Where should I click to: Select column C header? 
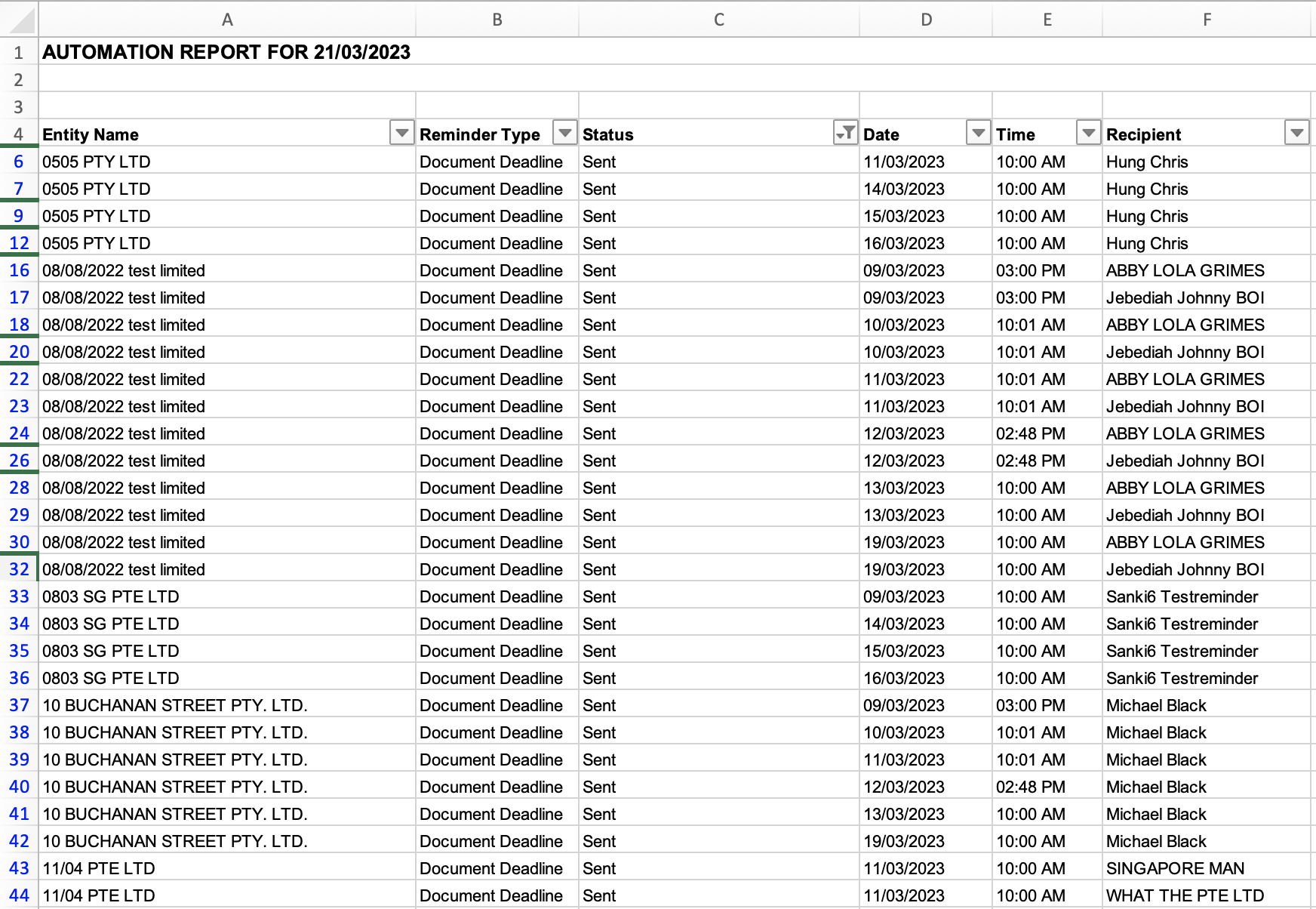pos(718,20)
